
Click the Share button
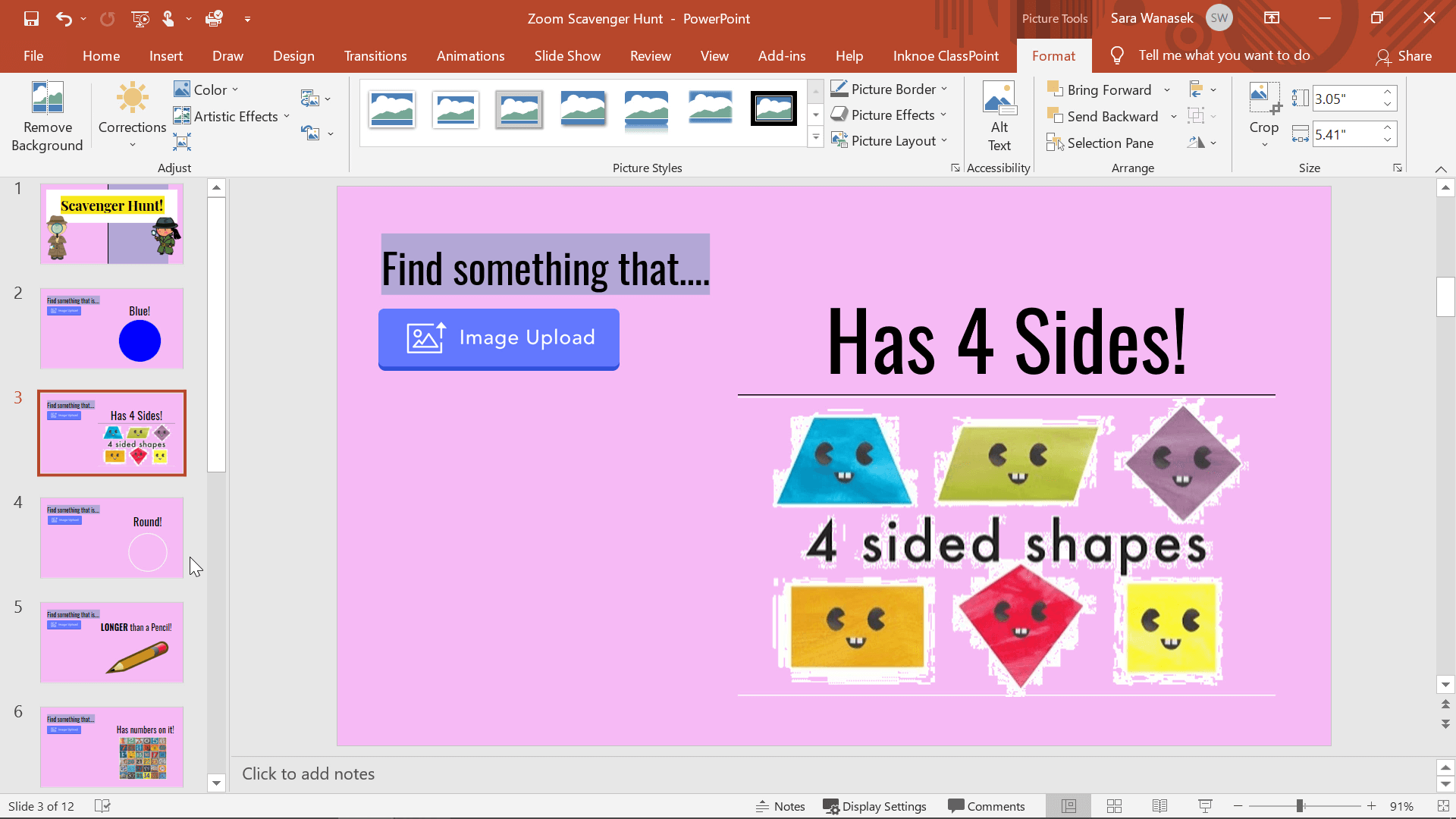1404,55
